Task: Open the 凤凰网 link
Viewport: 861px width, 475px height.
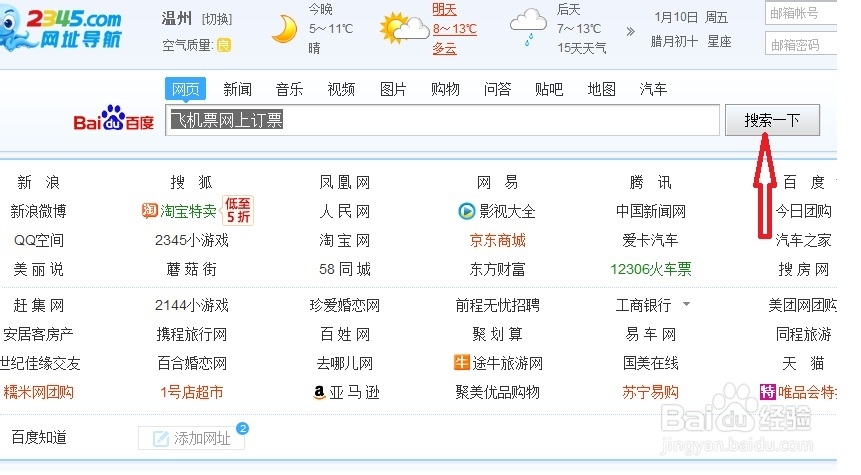Action: point(344,182)
